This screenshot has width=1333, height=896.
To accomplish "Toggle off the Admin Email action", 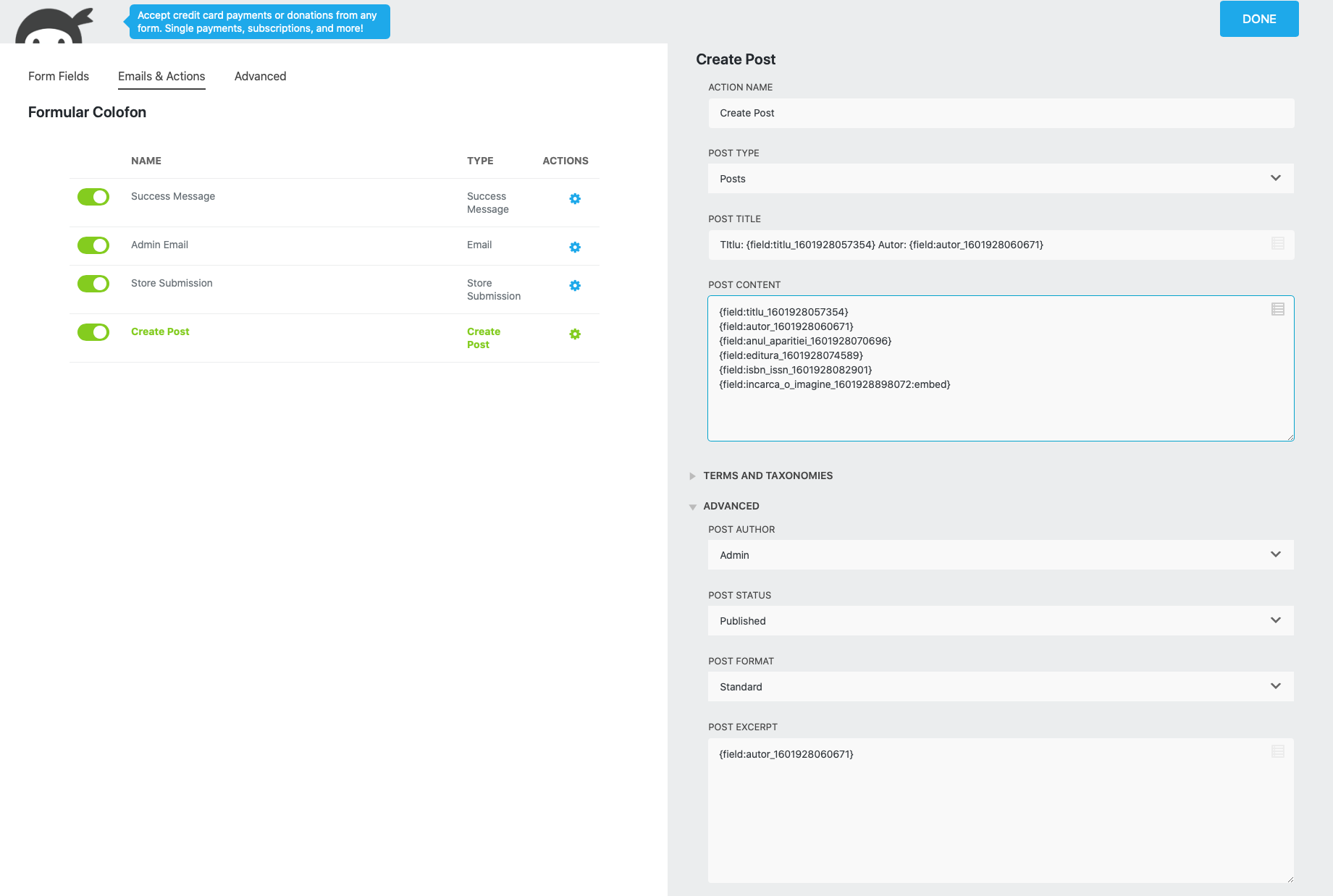I will click(x=93, y=245).
